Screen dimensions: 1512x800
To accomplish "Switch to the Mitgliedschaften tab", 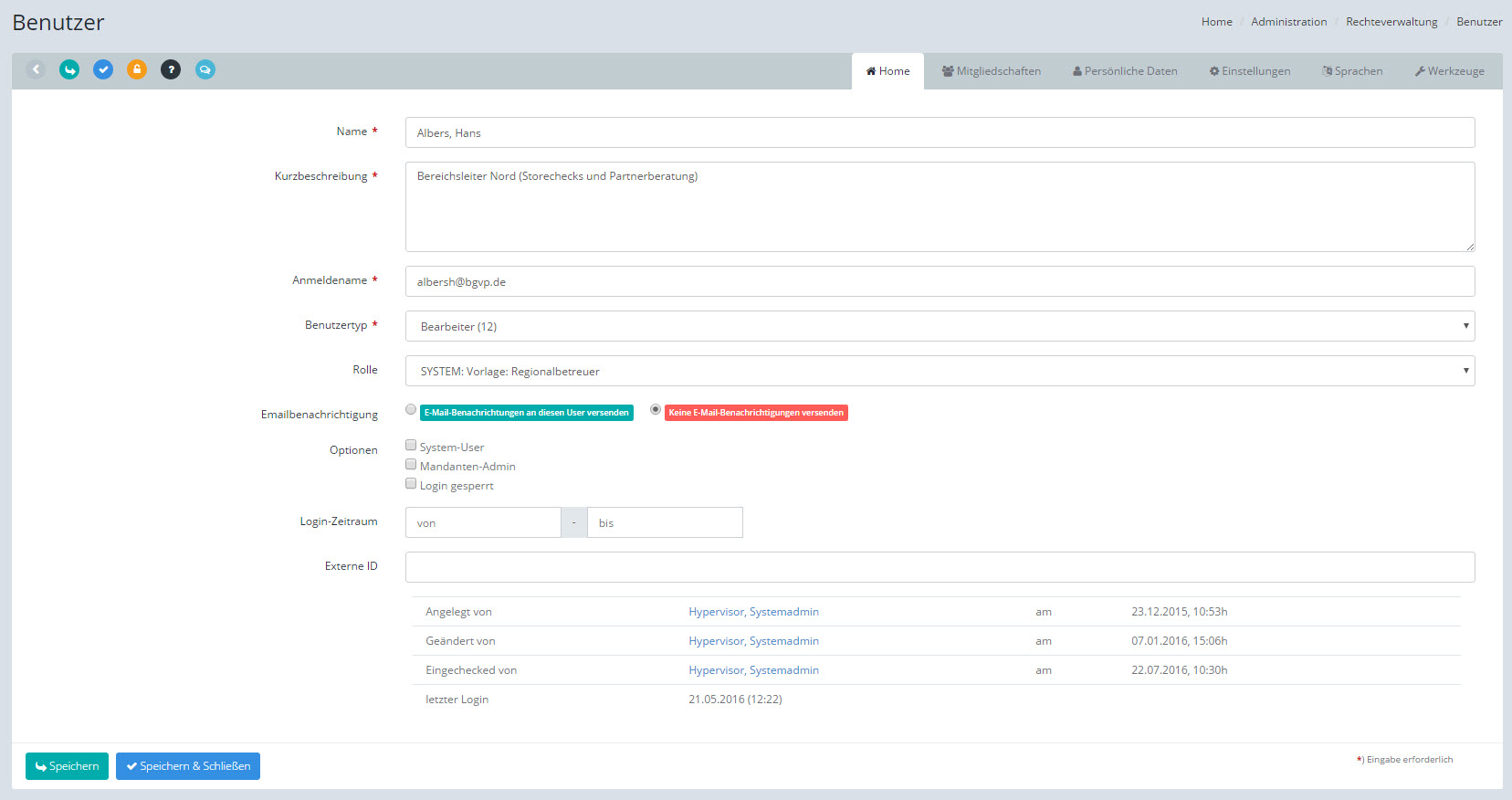I will [991, 71].
